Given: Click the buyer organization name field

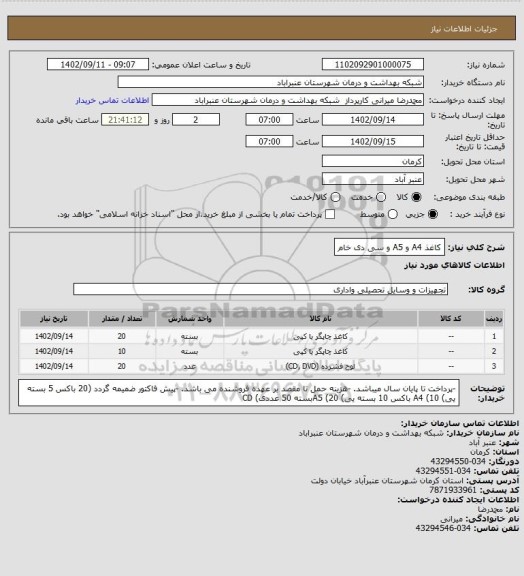Looking at the screenshot, I should (270, 82).
